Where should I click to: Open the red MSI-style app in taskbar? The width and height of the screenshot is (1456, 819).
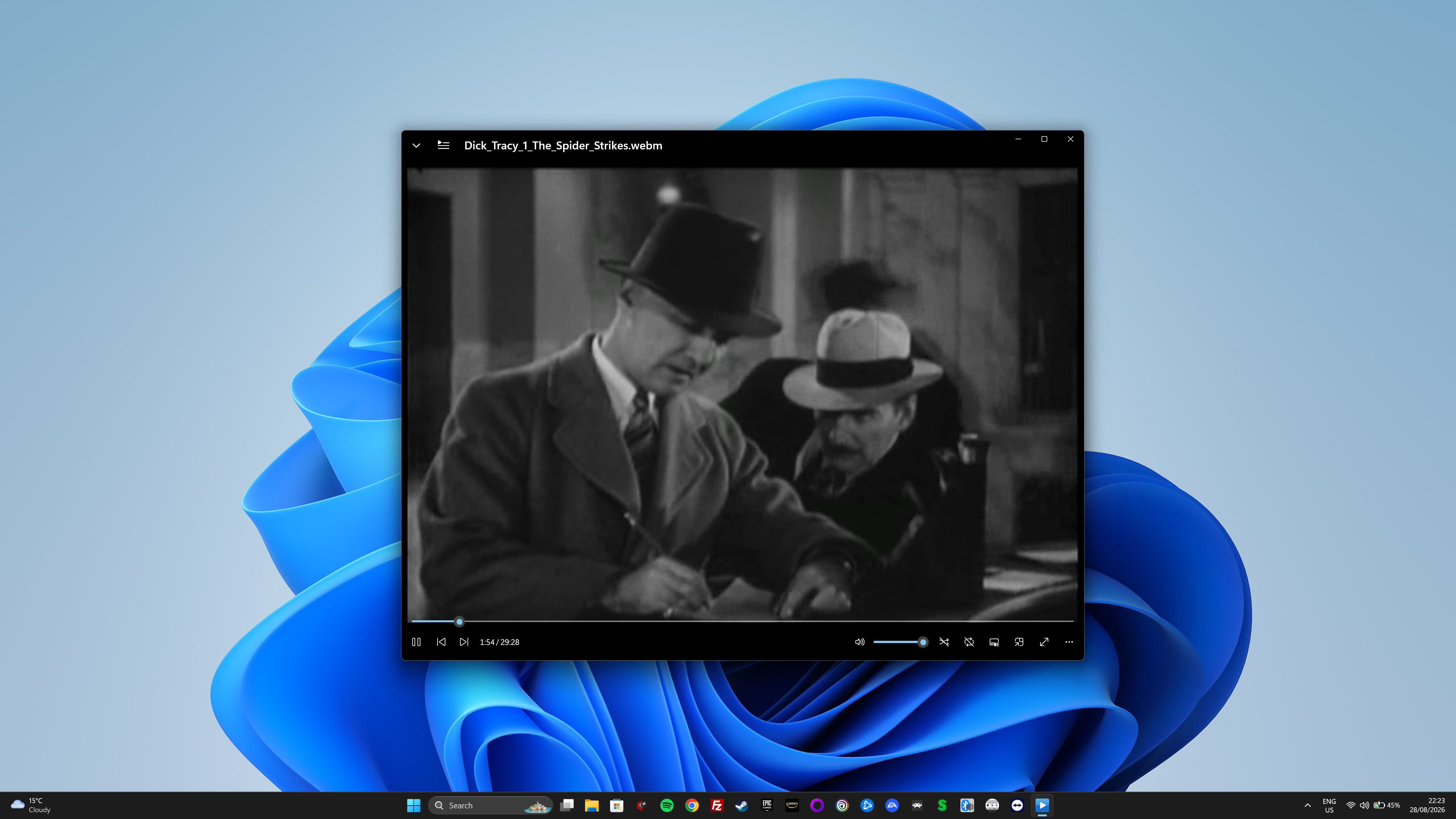pos(642,805)
